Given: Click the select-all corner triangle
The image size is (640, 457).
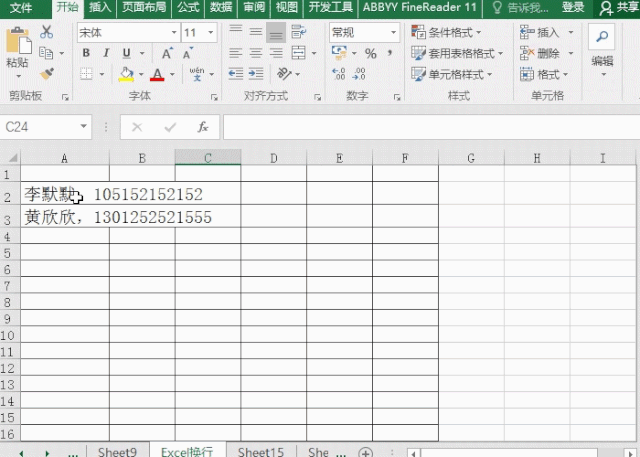Looking at the screenshot, I should (x=12, y=158).
